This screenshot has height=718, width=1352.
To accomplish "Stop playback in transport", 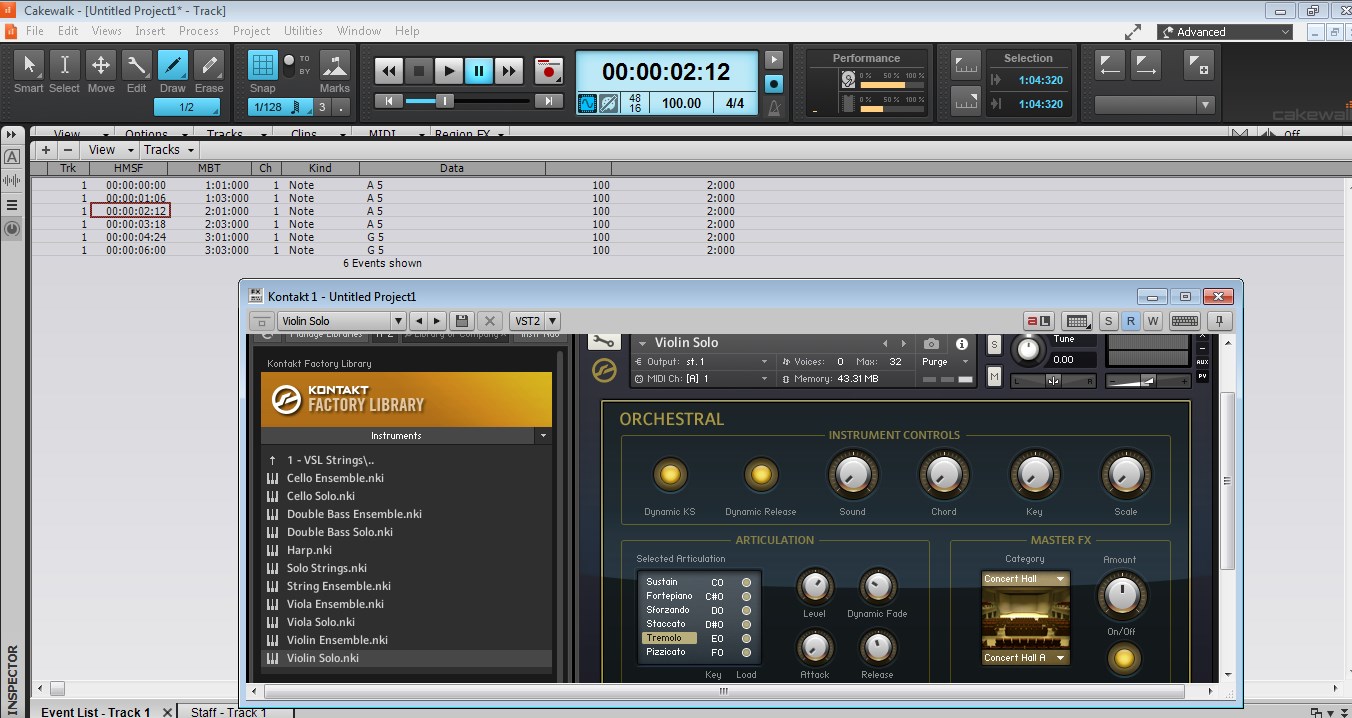I will pyautogui.click(x=419, y=71).
